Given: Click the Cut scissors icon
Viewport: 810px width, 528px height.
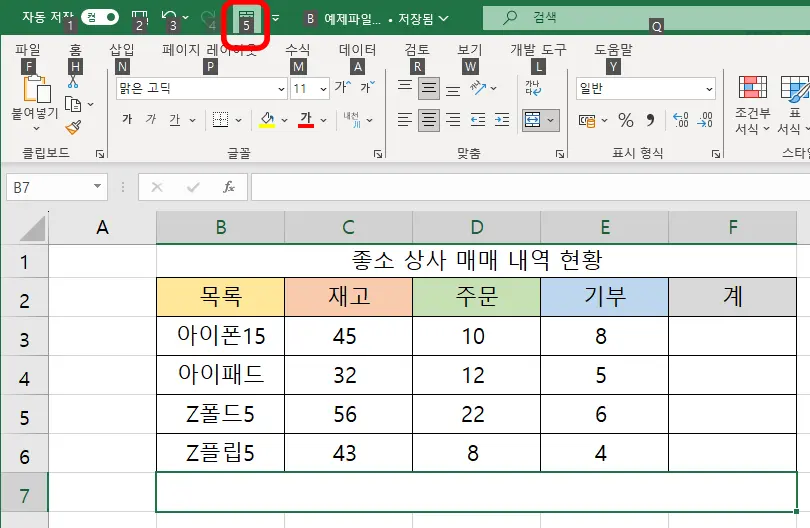Looking at the screenshot, I should pyautogui.click(x=73, y=81).
